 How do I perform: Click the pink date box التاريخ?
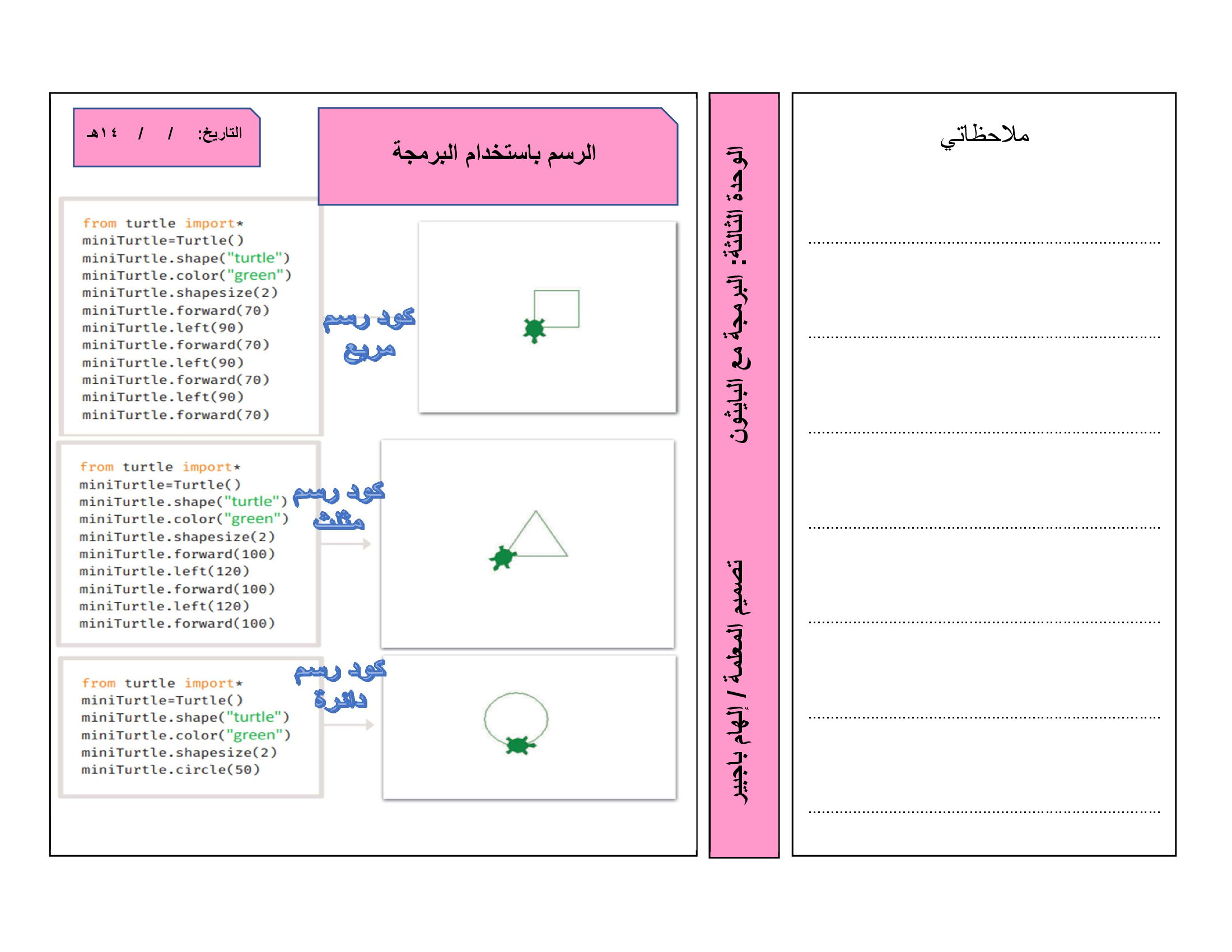coord(166,137)
